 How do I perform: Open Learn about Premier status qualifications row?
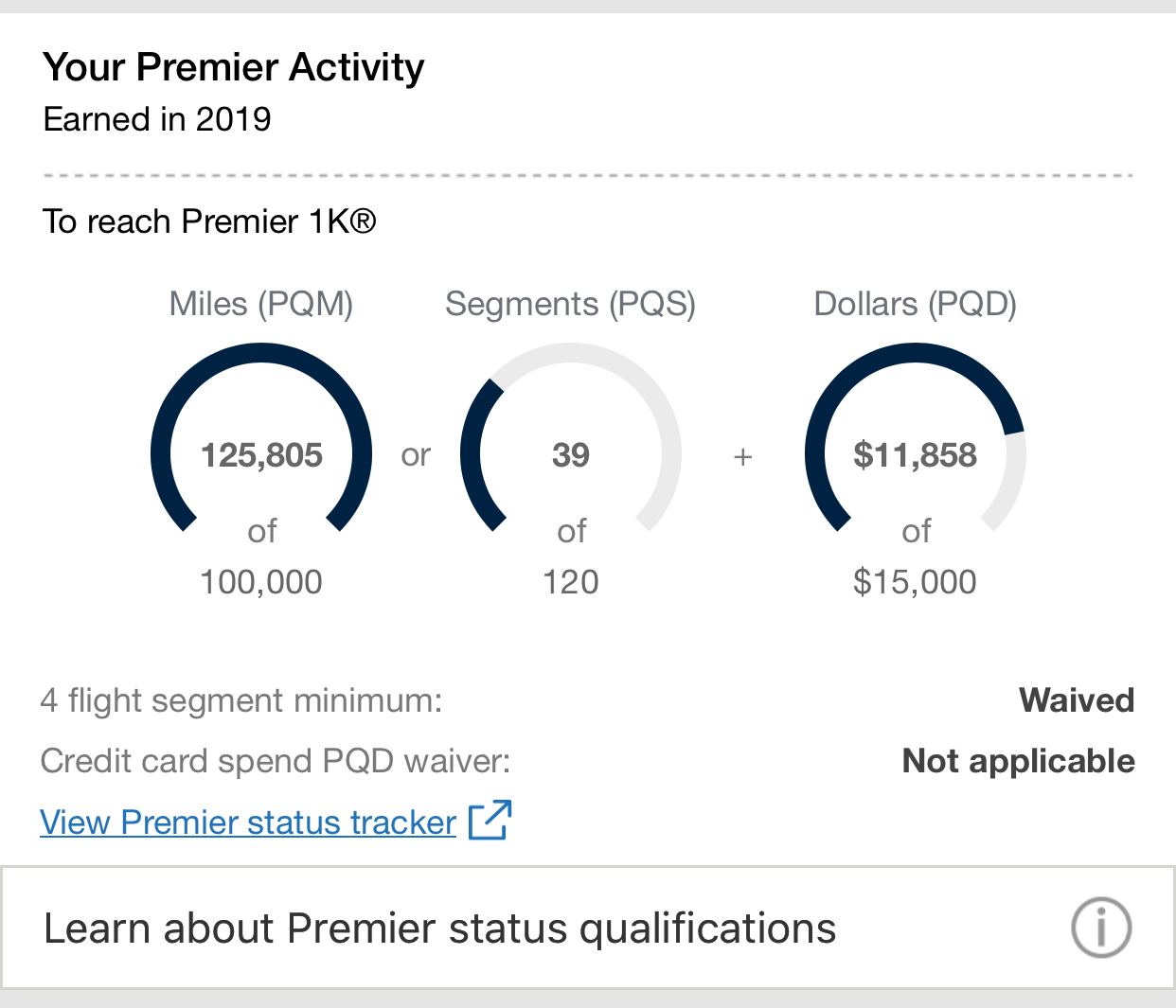(x=440, y=928)
